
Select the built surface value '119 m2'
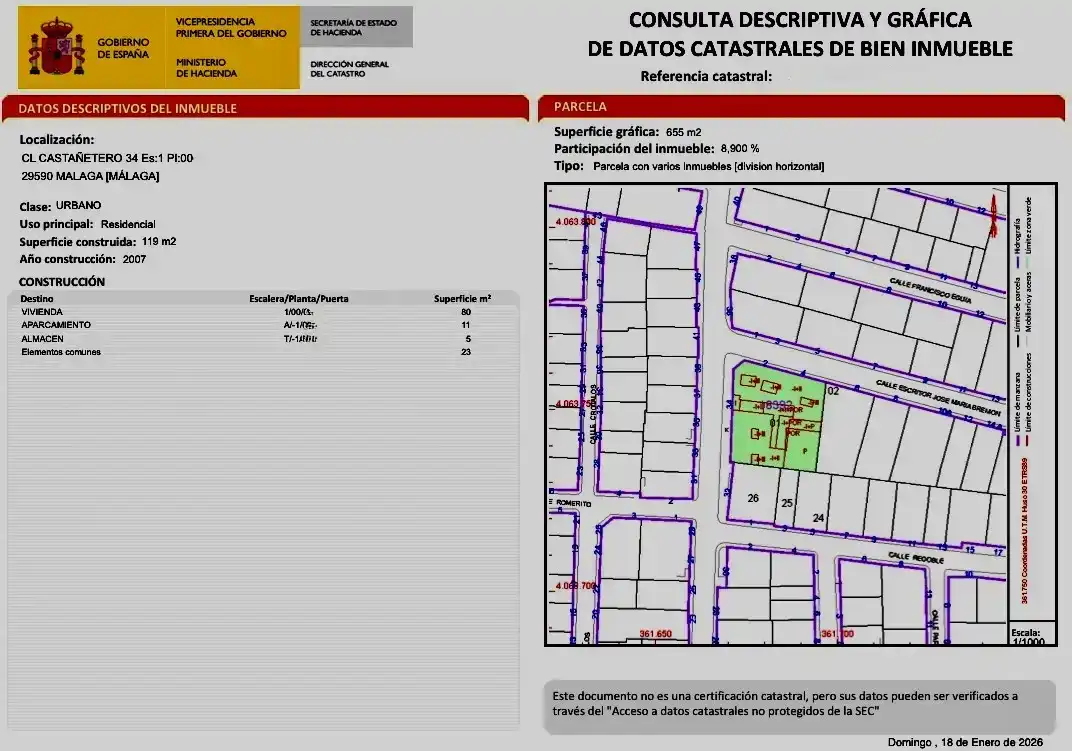[x=159, y=241]
